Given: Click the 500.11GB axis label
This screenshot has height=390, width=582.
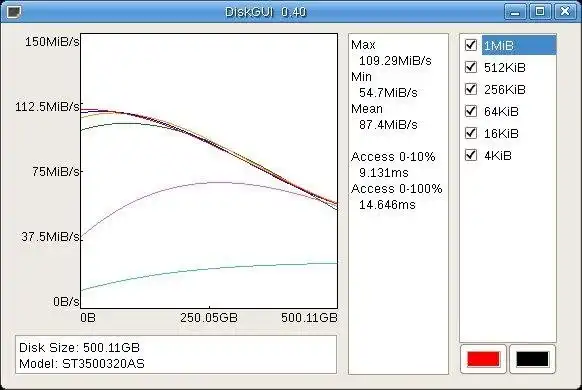Looking at the screenshot, I should tap(309, 318).
